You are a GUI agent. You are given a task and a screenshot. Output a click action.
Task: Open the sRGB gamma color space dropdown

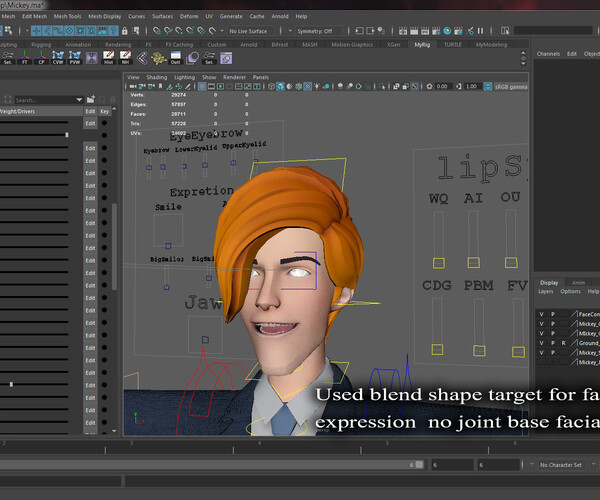click(510, 87)
